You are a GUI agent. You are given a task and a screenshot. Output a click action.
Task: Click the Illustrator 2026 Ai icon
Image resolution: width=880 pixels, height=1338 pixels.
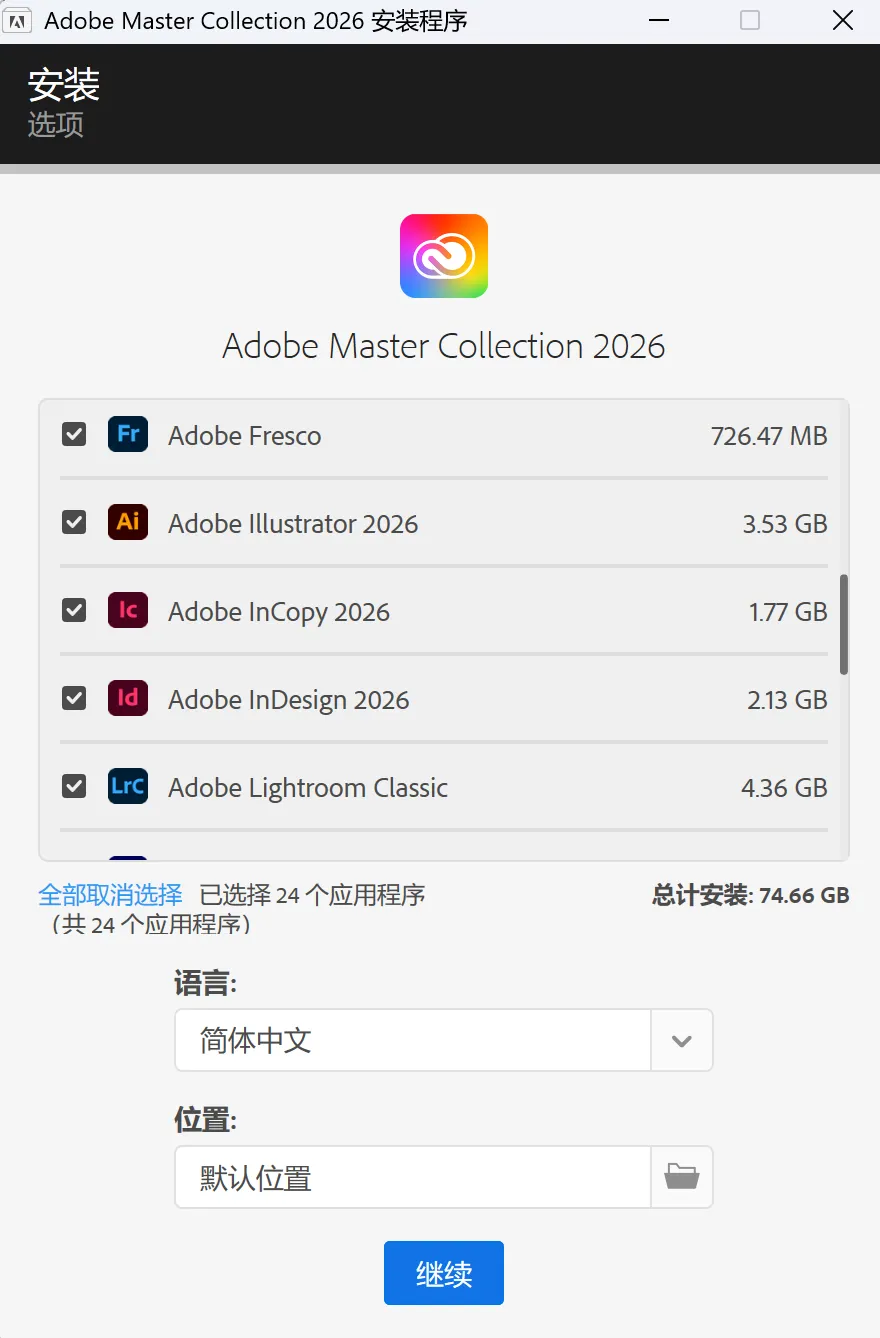(x=128, y=523)
